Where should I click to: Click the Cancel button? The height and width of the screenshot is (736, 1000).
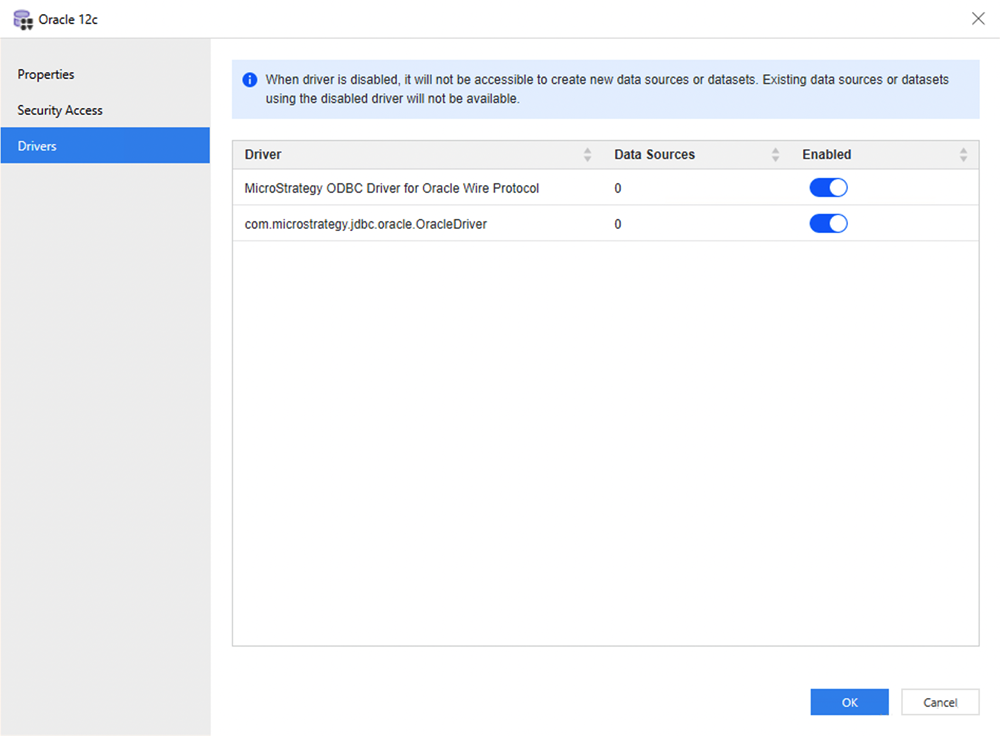tap(939, 702)
